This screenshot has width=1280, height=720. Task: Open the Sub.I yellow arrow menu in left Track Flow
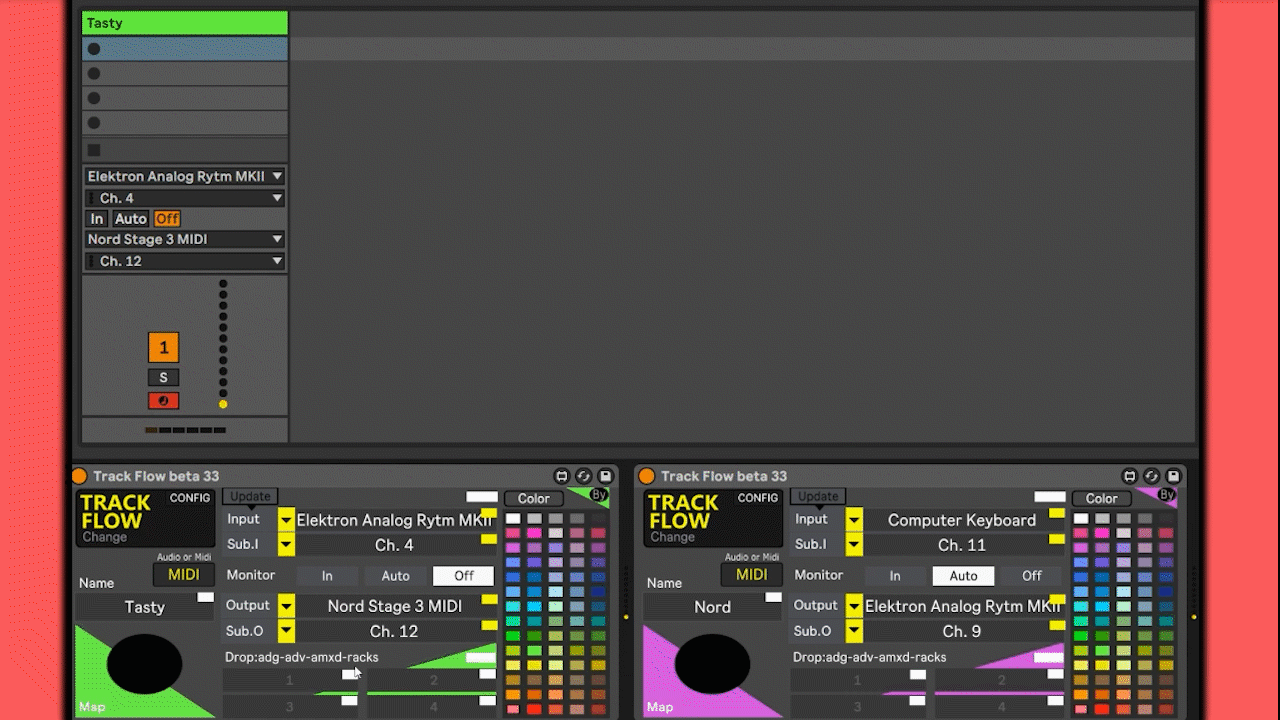point(286,544)
